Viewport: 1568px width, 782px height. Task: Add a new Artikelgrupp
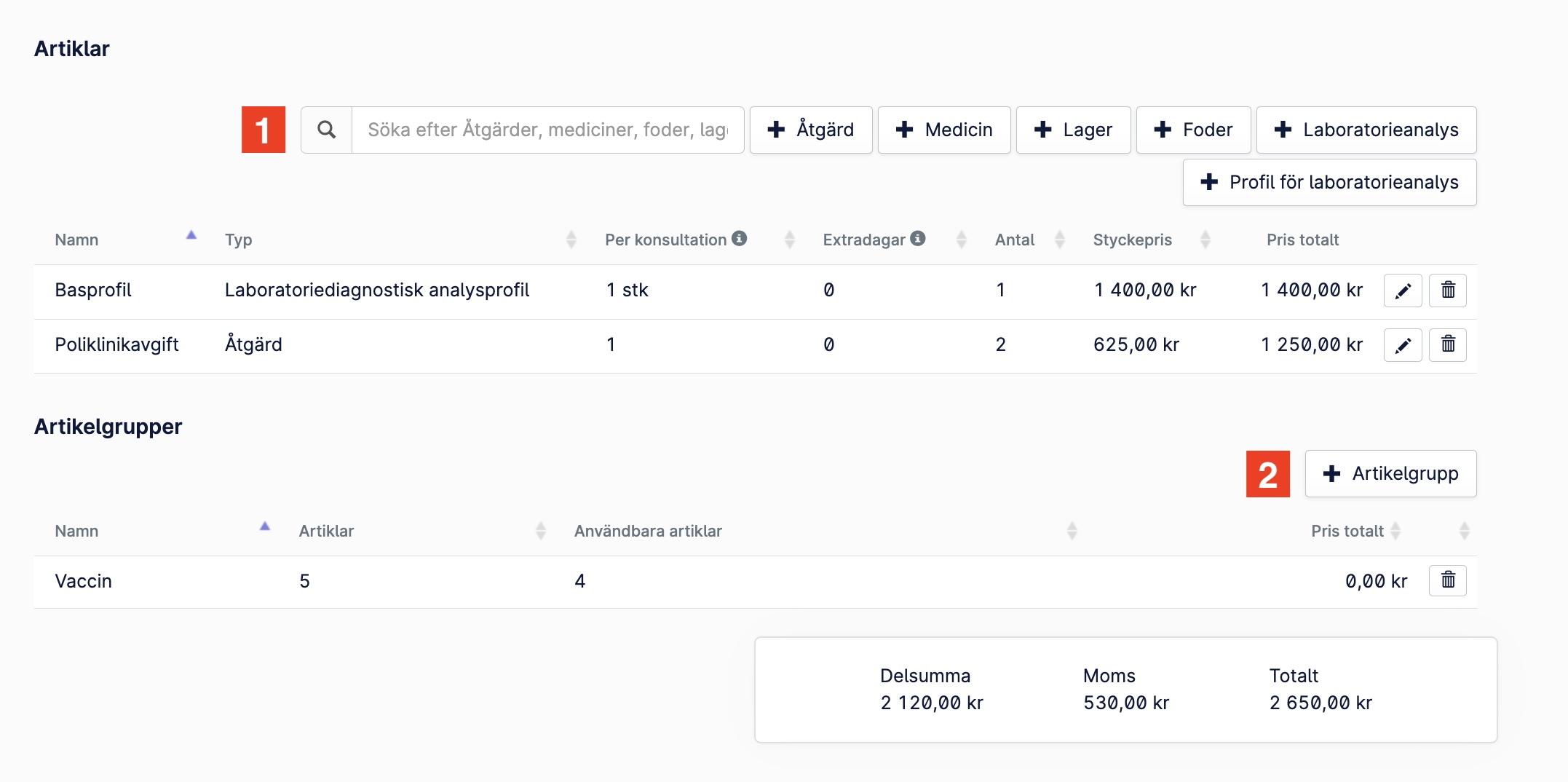pyautogui.click(x=1390, y=474)
